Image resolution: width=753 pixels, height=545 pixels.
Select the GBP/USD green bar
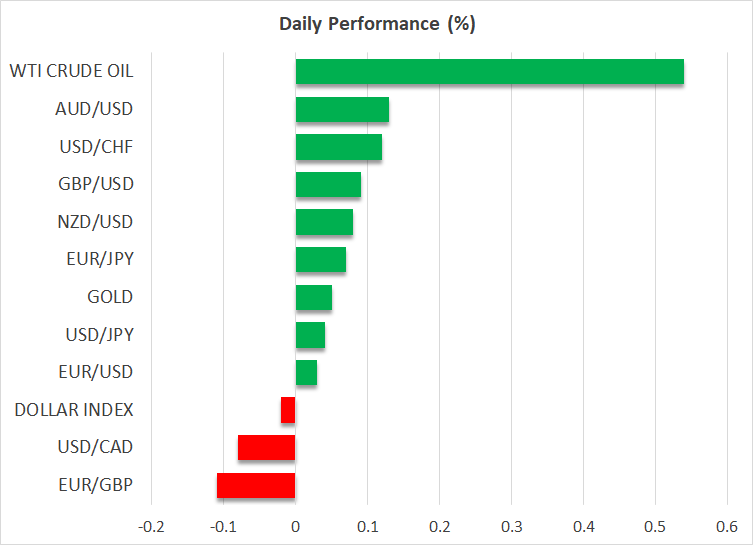pos(328,185)
